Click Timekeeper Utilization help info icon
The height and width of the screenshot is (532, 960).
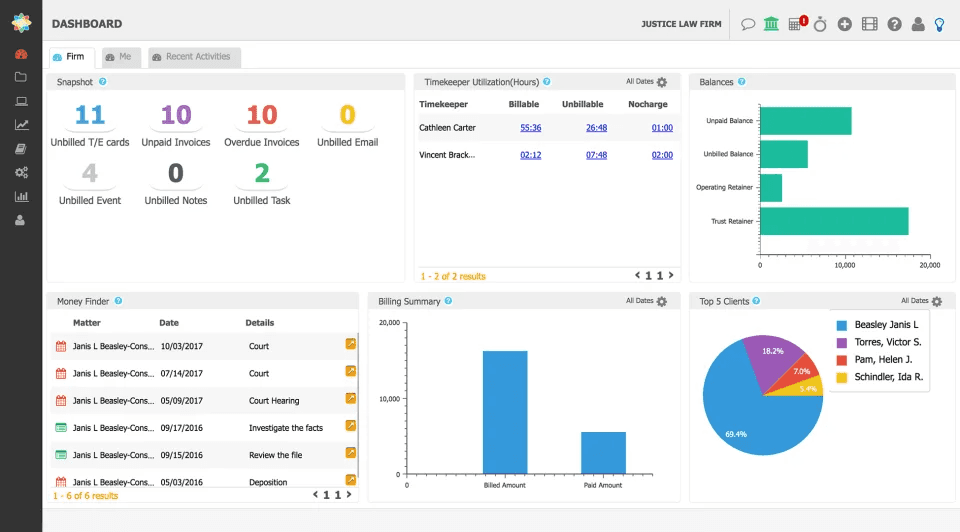tap(547, 81)
